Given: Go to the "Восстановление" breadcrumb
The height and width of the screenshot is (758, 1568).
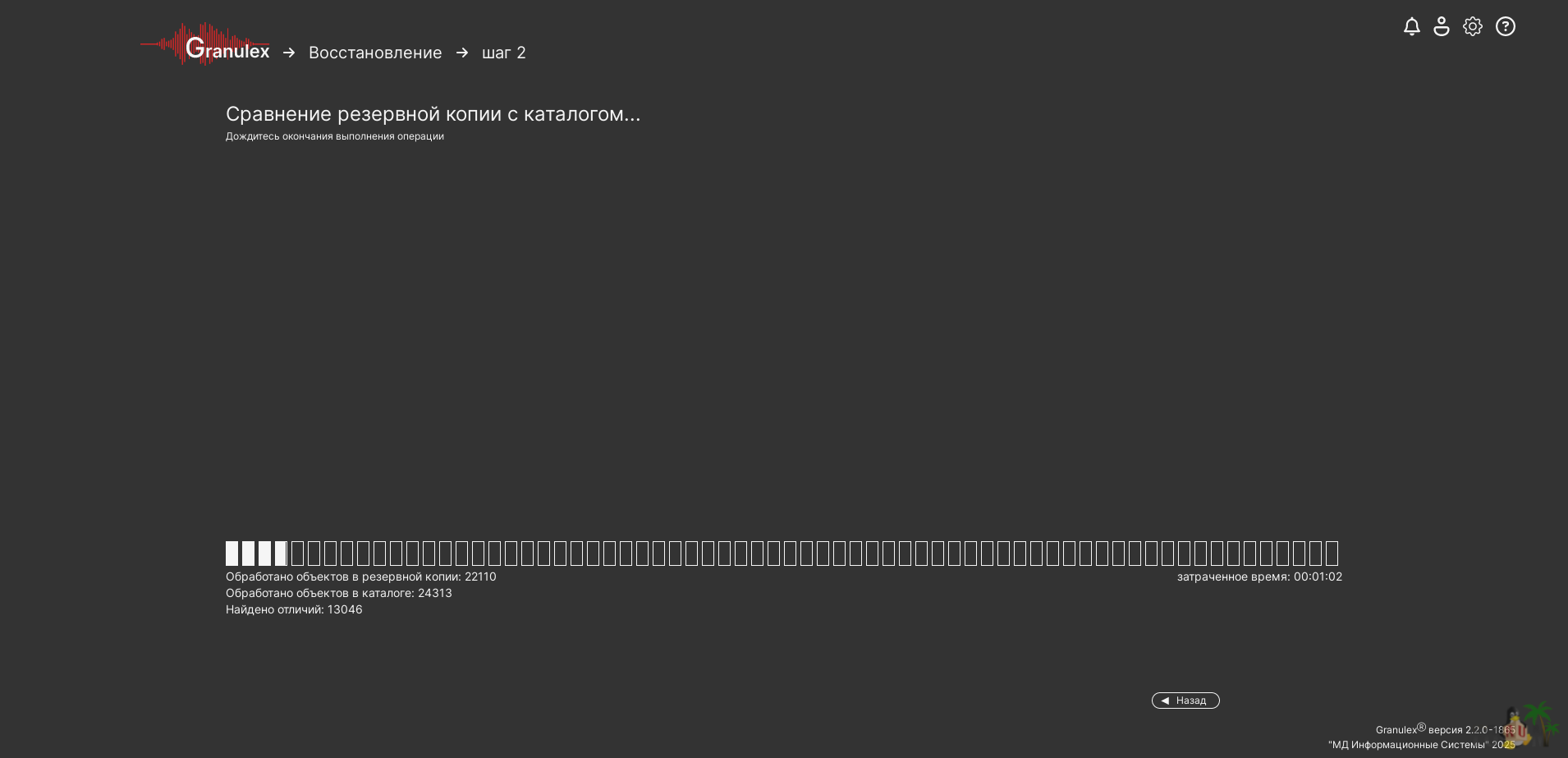Looking at the screenshot, I should coord(375,53).
